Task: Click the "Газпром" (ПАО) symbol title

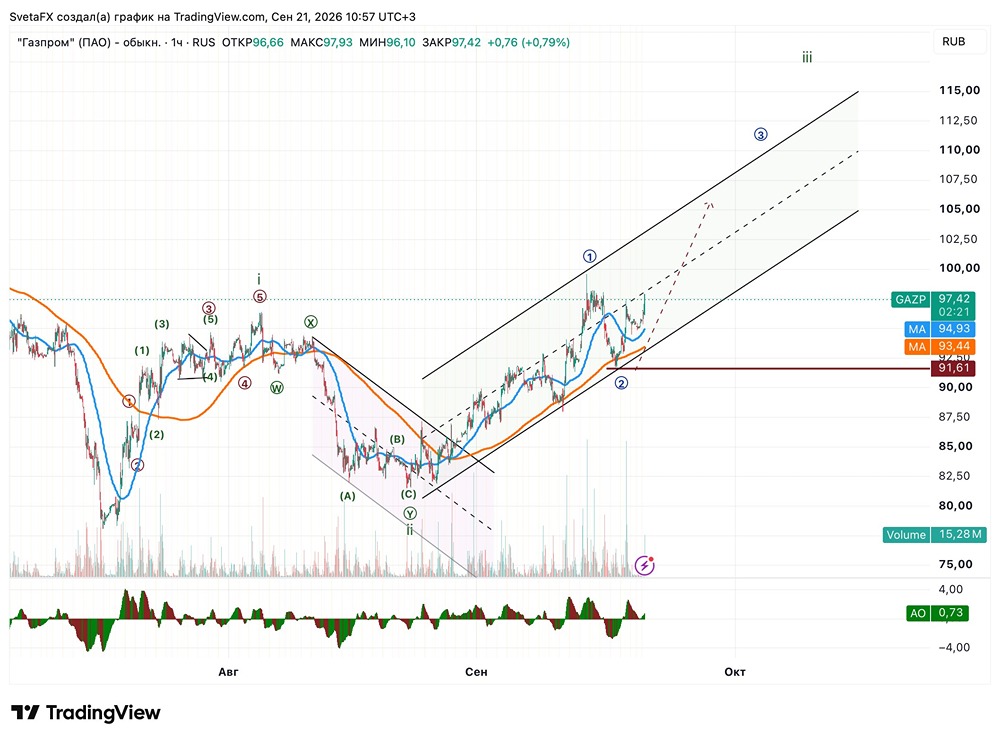Action: 89,43
